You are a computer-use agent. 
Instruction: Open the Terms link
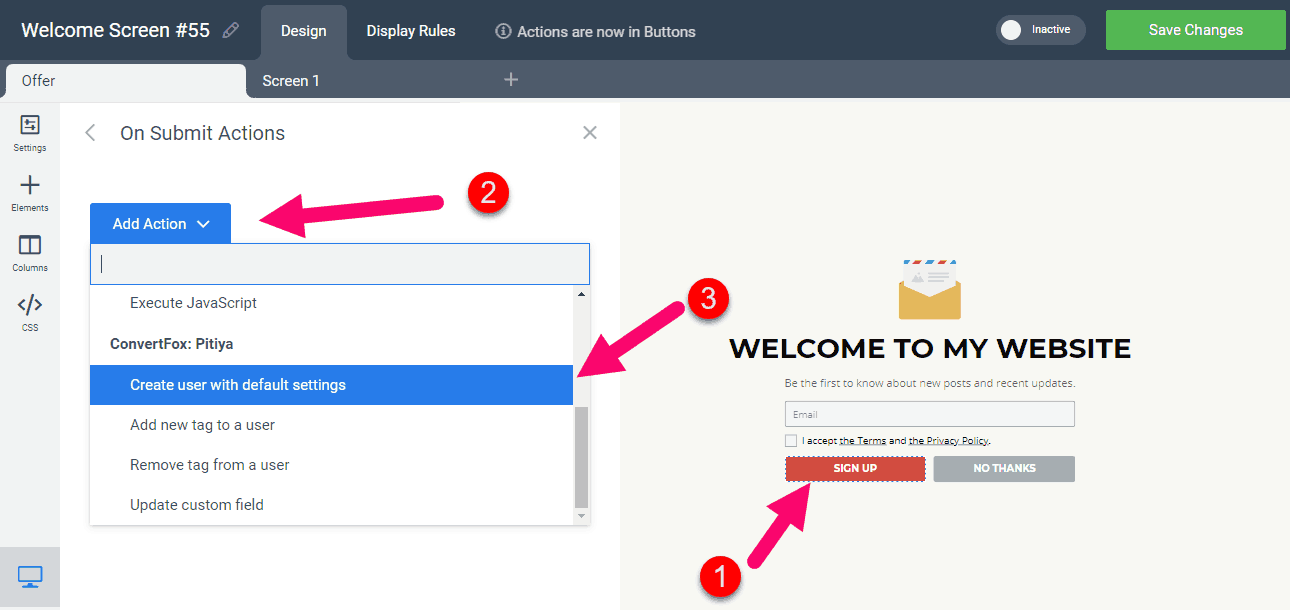(x=863, y=441)
